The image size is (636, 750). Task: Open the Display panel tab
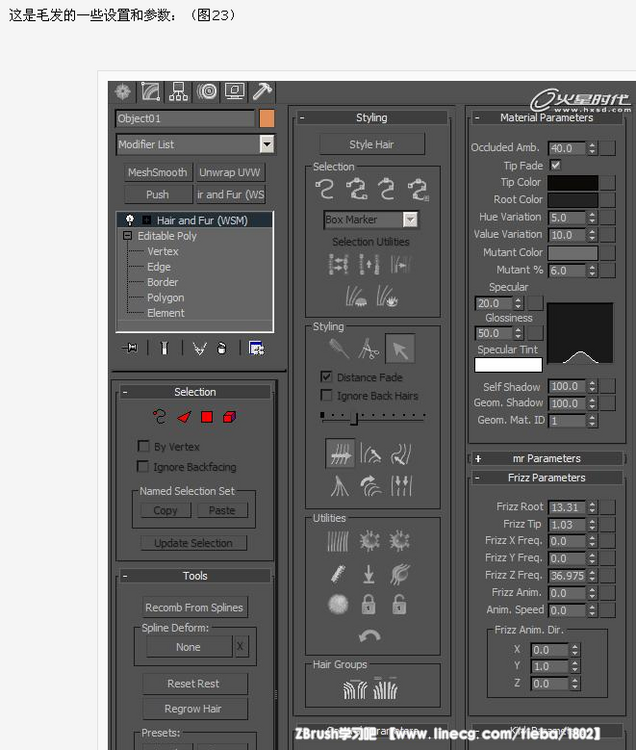point(234,92)
